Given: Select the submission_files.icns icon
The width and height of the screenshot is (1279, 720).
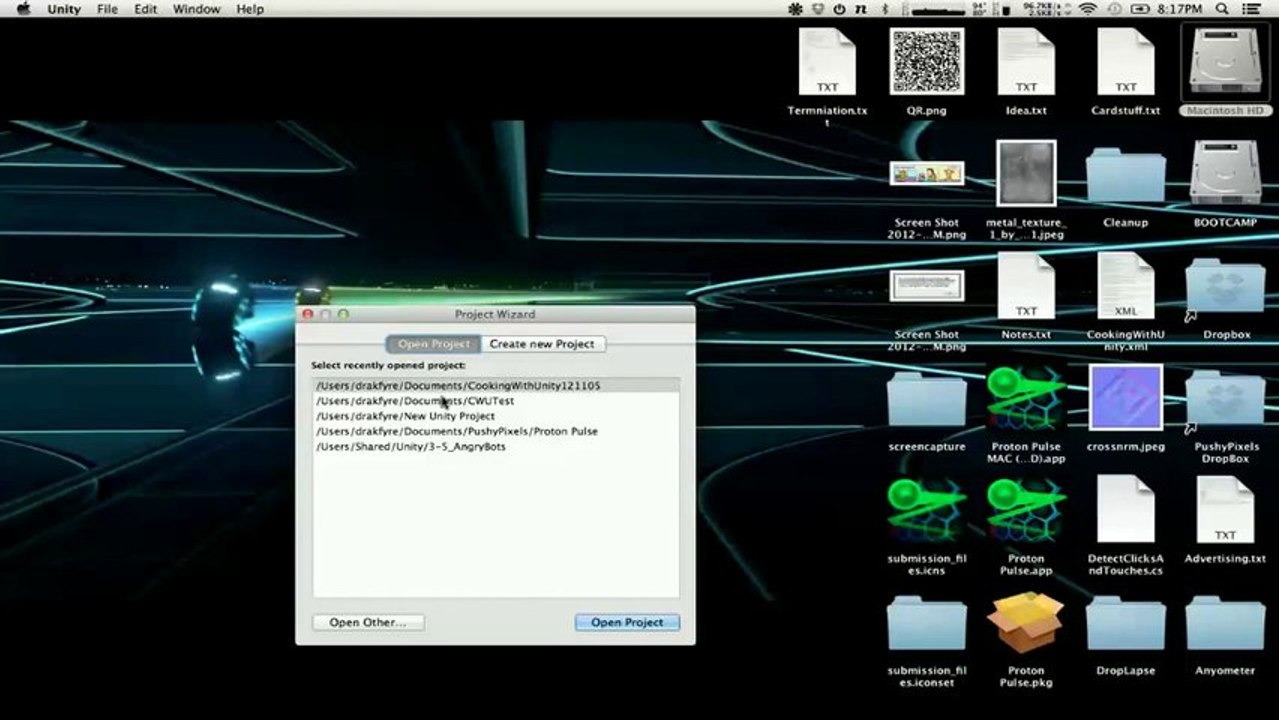Looking at the screenshot, I should 927,510.
